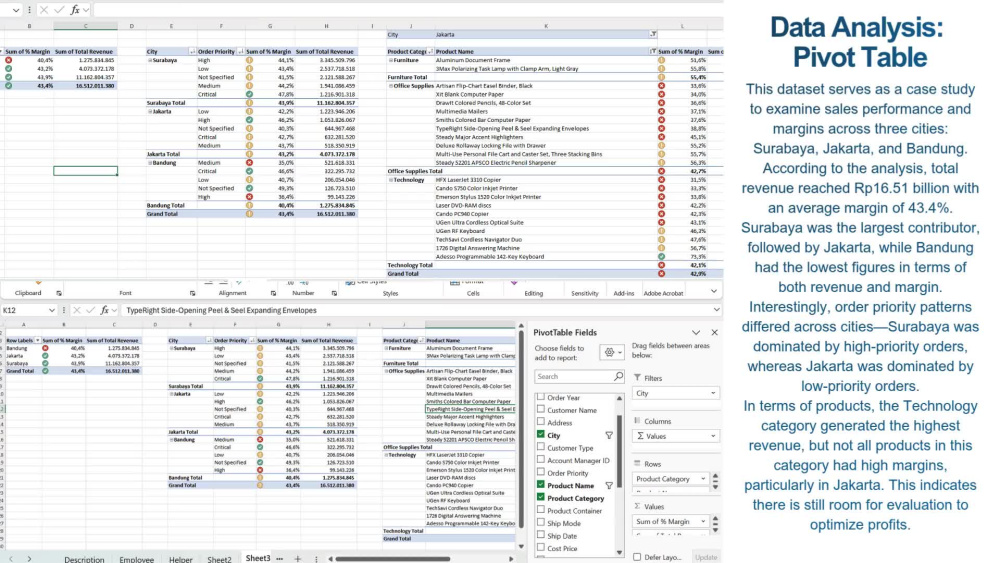Uncheck the Product Category field
1000x563 pixels.
tap(541, 497)
